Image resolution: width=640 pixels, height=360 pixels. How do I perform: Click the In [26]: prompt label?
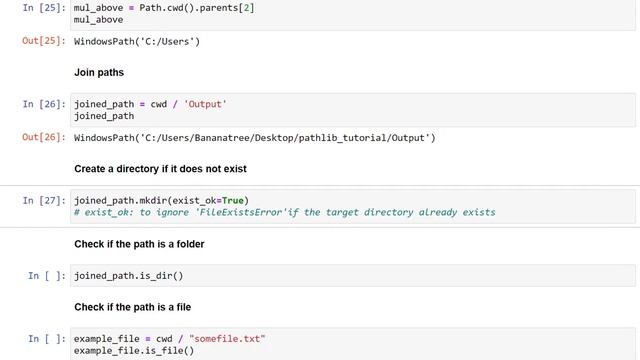[44, 104]
